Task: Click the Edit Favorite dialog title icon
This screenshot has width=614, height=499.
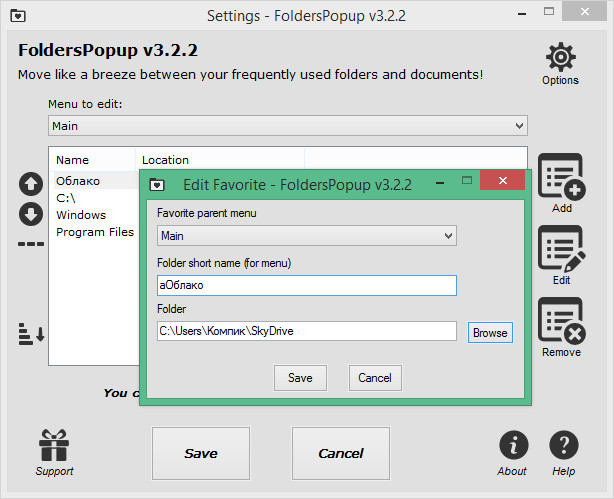Action: (x=157, y=184)
